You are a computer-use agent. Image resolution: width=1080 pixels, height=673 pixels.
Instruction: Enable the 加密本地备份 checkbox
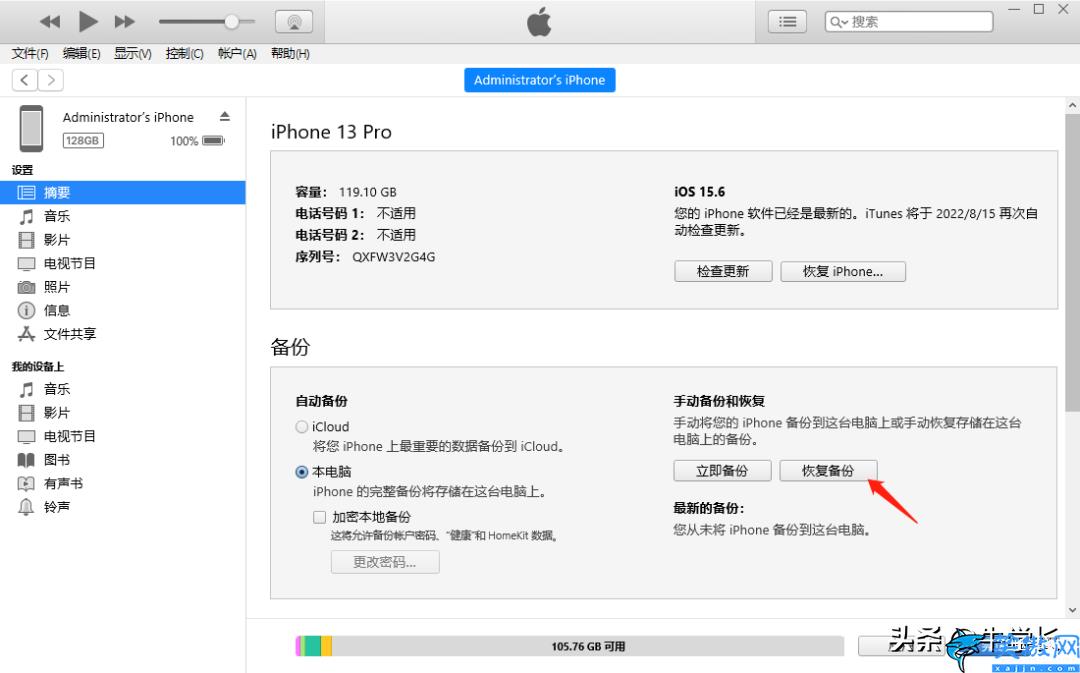pos(320,517)
